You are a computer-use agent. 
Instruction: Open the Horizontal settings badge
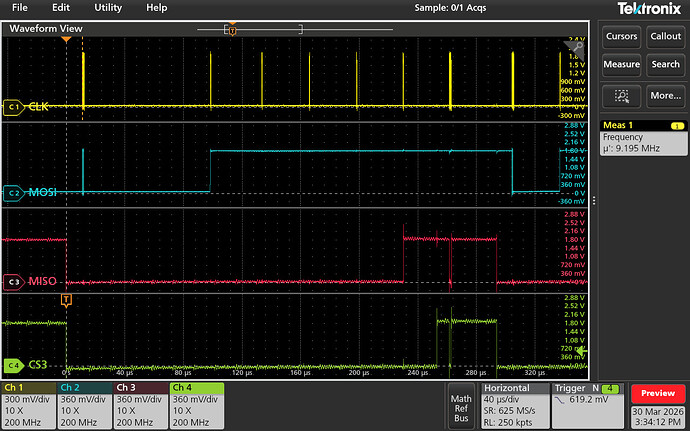514,405
